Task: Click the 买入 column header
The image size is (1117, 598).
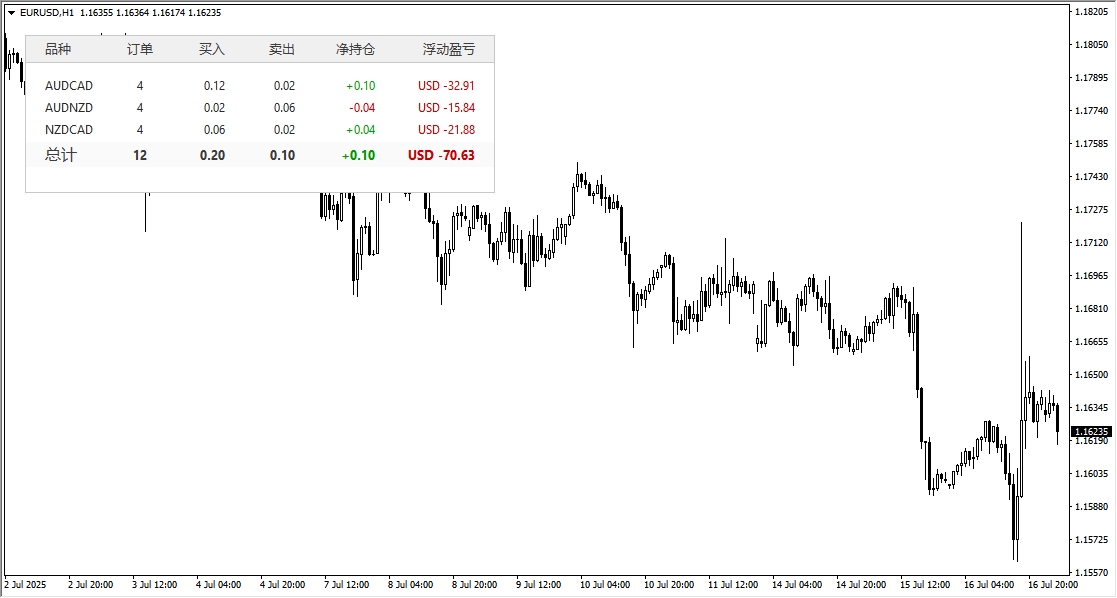Action: coord(212,49)
